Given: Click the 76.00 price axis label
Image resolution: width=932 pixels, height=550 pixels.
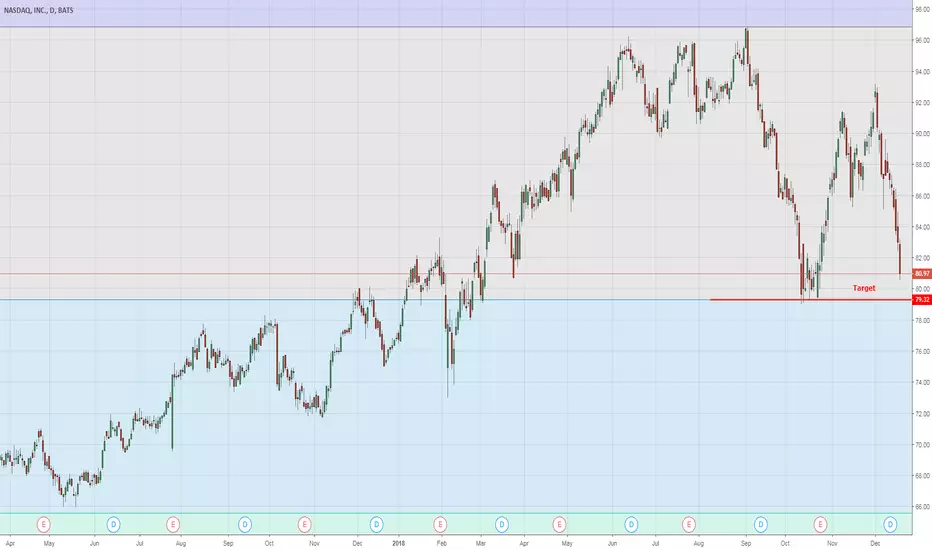Looking at the screenshot, I should pos(922,351).
